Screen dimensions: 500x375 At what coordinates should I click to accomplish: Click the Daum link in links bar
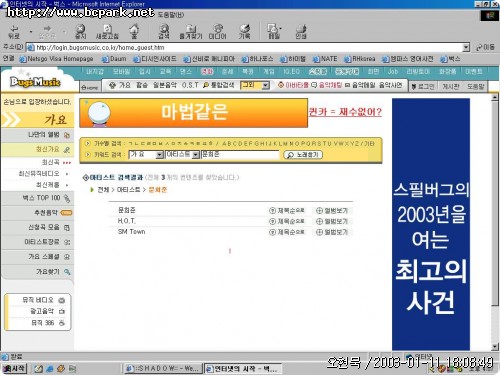114,59
